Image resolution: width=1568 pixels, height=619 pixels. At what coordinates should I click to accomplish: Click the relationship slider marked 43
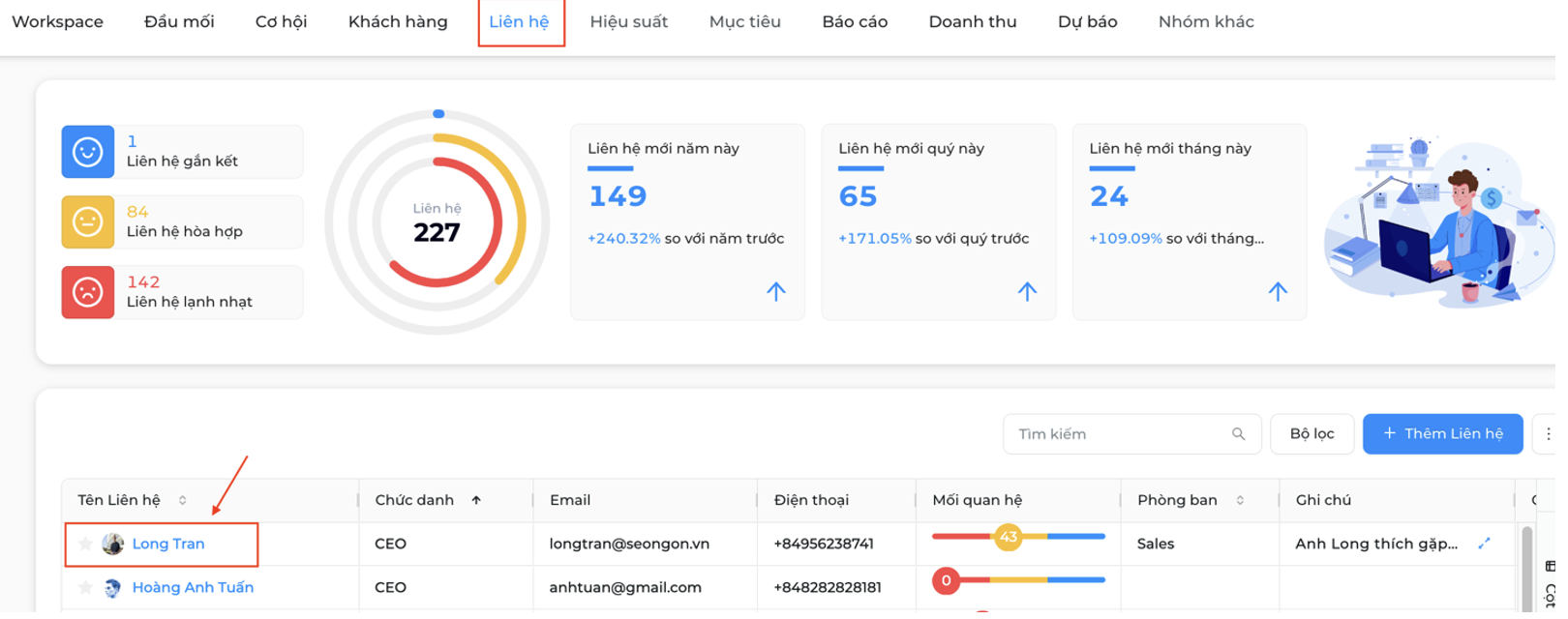coord(1018,537)
